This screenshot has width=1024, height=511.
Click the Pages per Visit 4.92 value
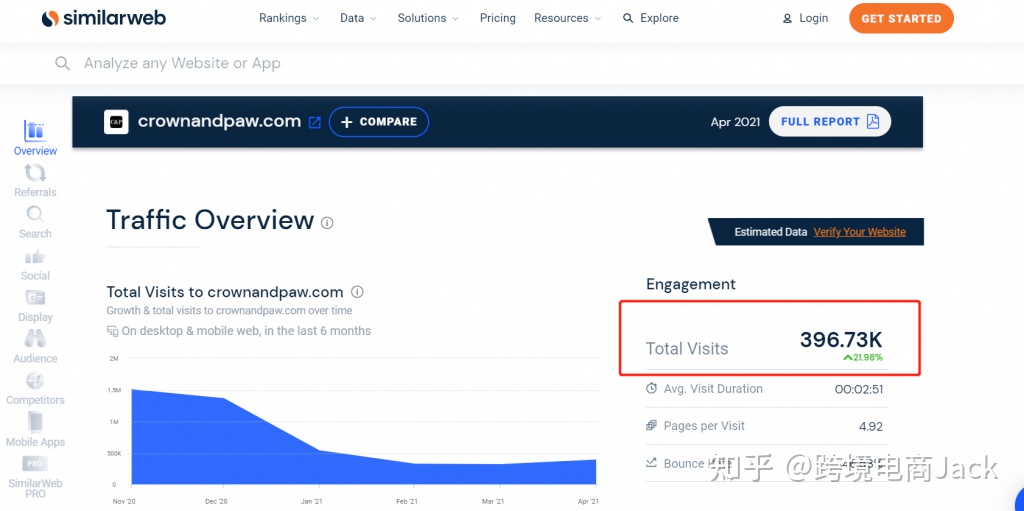pyautogui.click(x=871, y=427)
